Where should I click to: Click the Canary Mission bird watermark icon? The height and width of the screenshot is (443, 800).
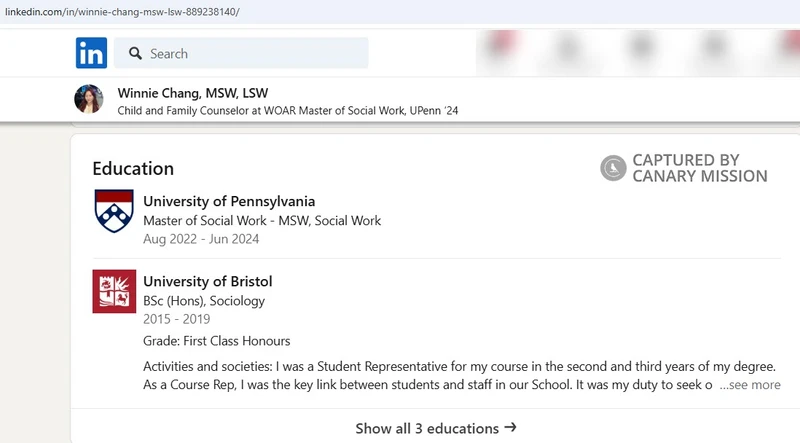613,168
